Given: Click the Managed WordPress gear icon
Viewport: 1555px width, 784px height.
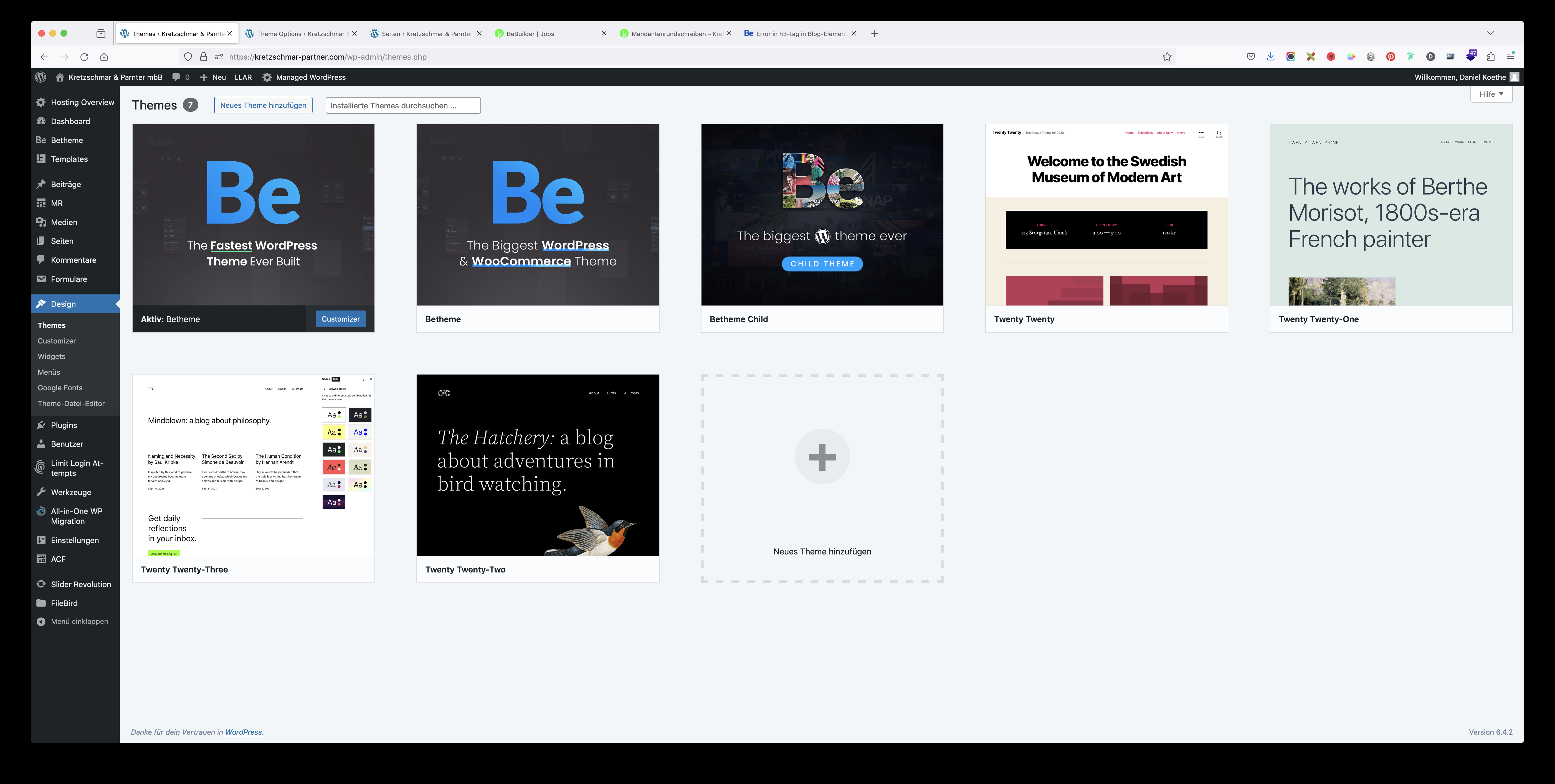Looking at the screenshot, I should 267,77.
